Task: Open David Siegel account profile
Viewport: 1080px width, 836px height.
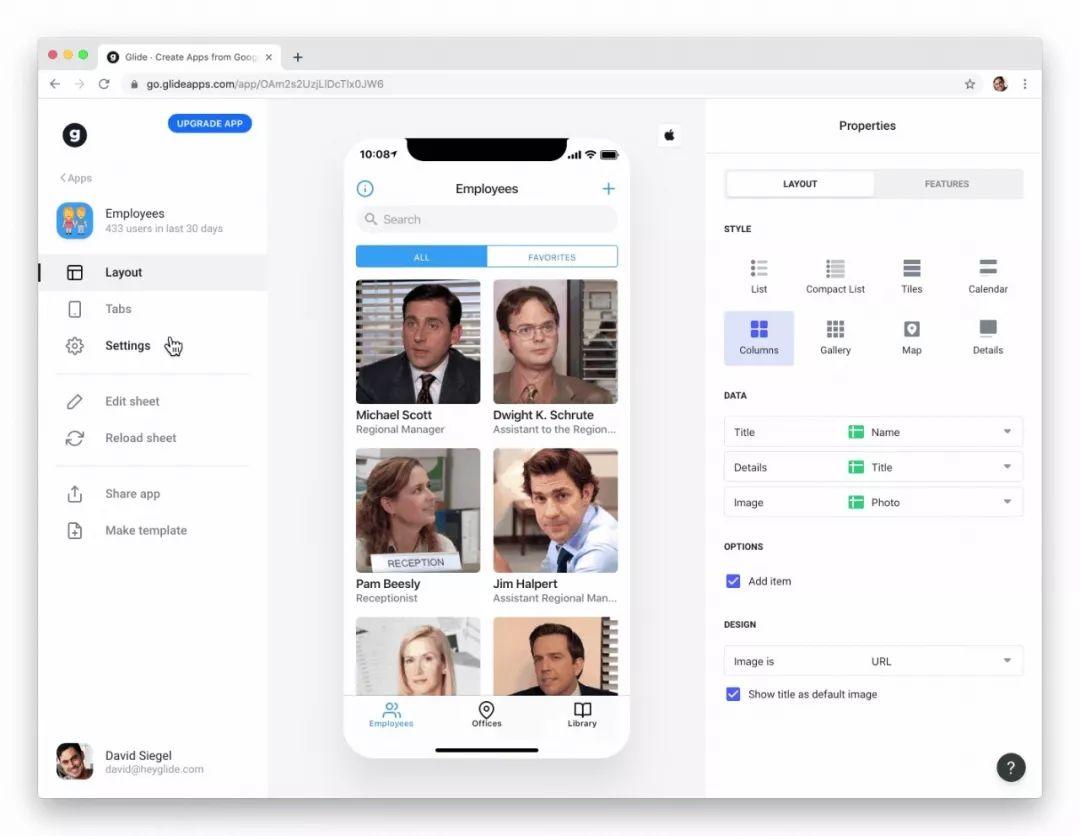Action: [130, 762]
